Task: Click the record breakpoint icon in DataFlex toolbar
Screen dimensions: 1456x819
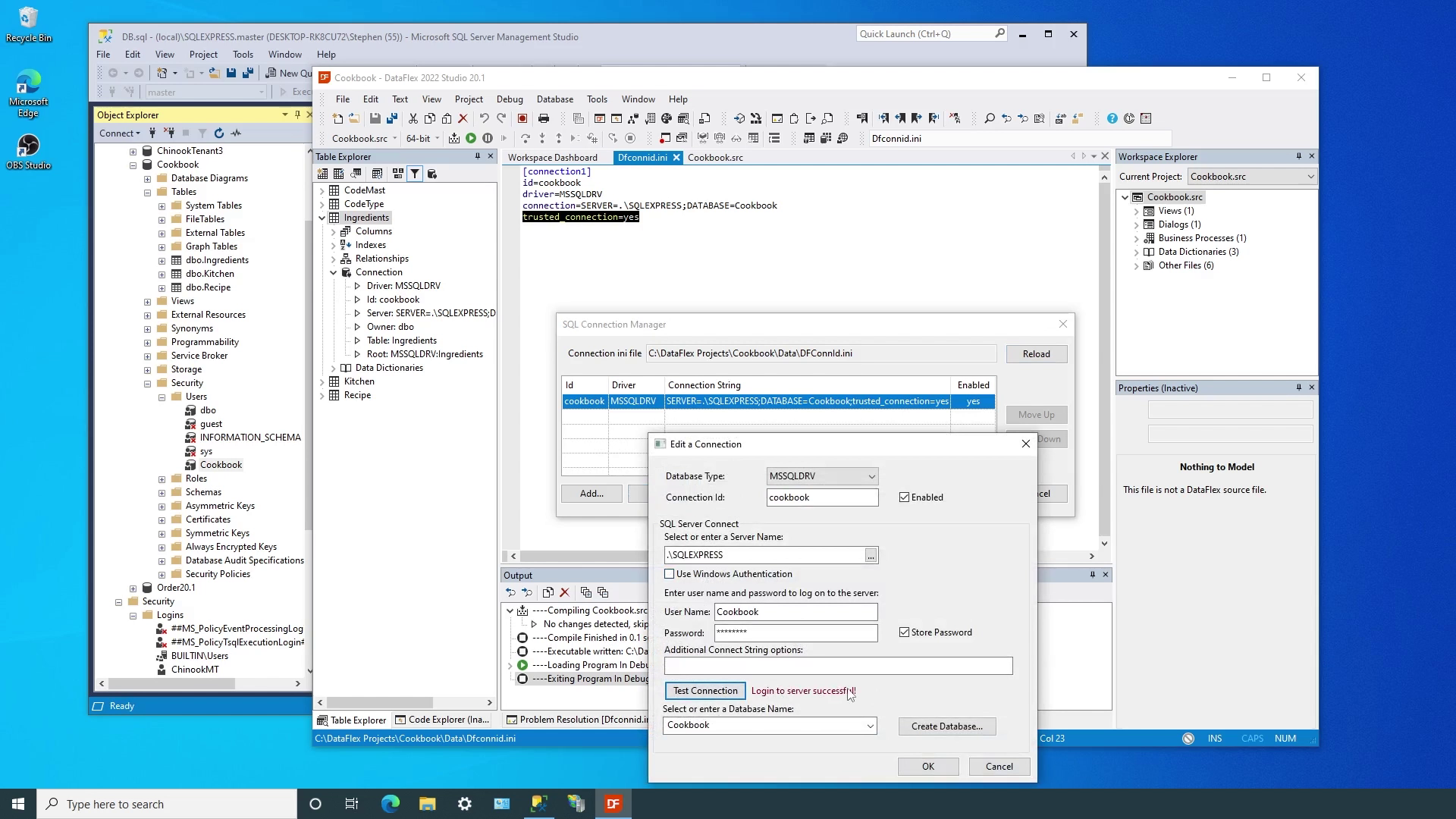Action: [522, 118]
